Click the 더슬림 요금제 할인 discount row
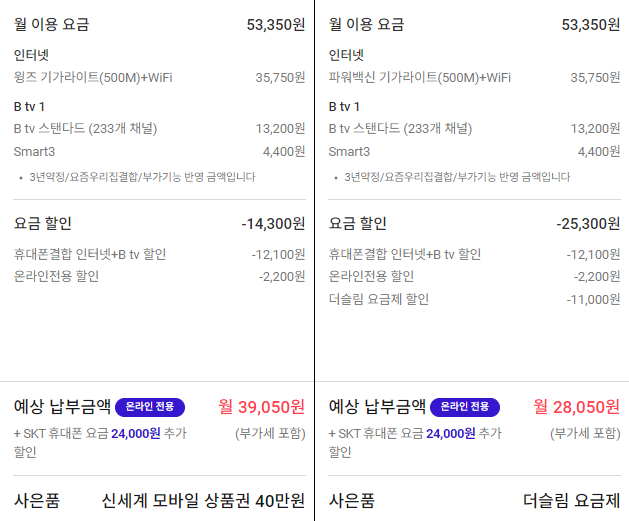This screenshot has height=521, width=629. click(x=379, y=299)
